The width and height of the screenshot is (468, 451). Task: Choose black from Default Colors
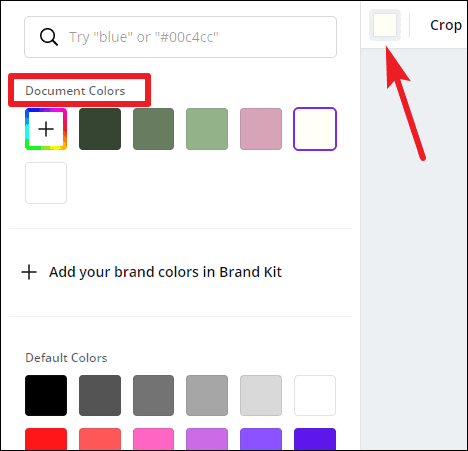pos(46,395)
